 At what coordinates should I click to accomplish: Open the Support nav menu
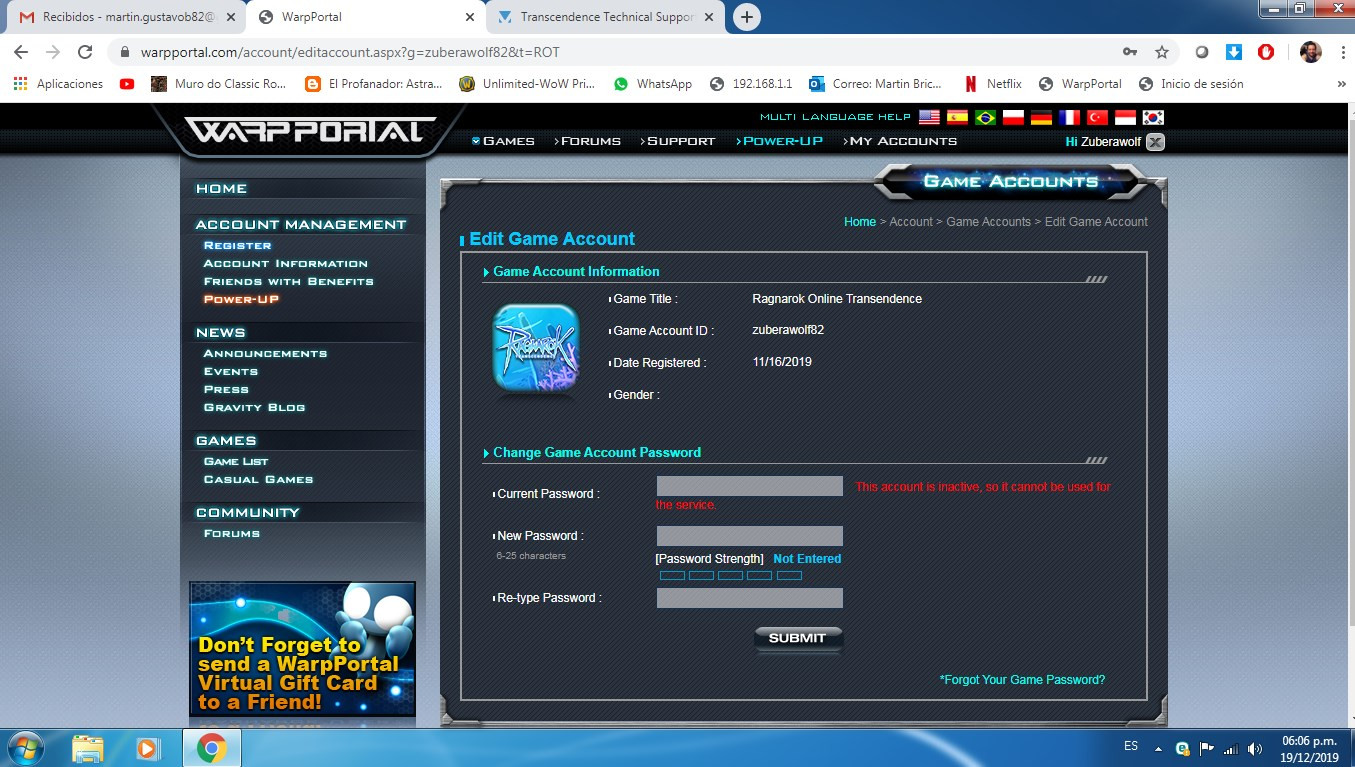click(678, 141)
